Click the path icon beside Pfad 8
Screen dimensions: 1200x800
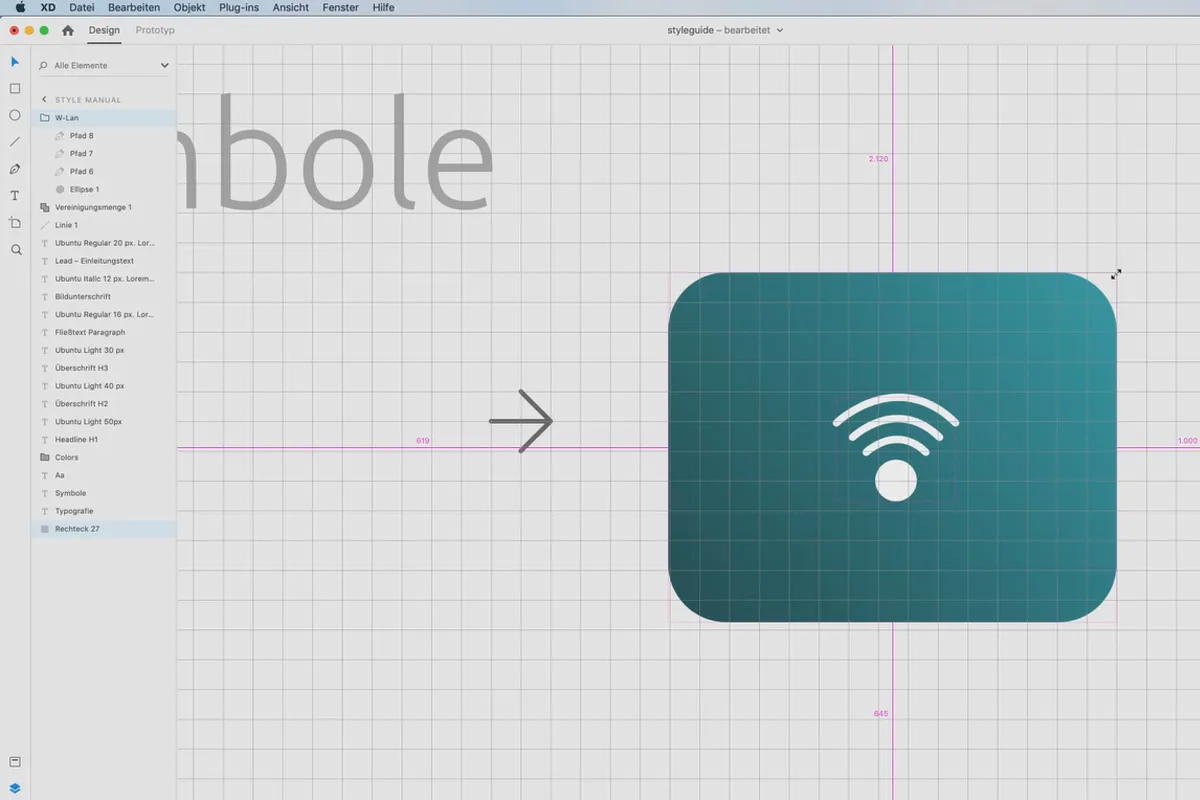click(60, 136)
